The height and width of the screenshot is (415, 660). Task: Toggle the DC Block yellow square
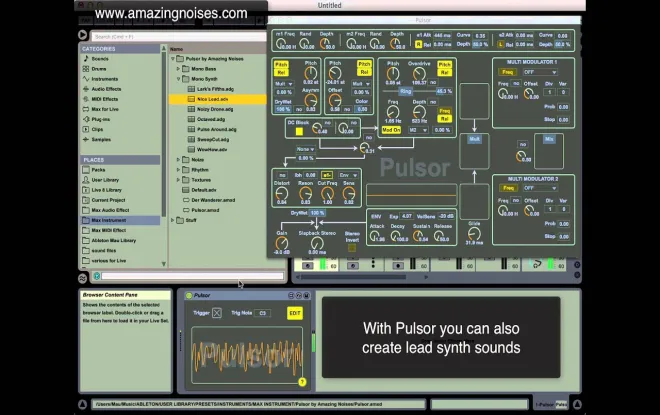coord(299,132)
